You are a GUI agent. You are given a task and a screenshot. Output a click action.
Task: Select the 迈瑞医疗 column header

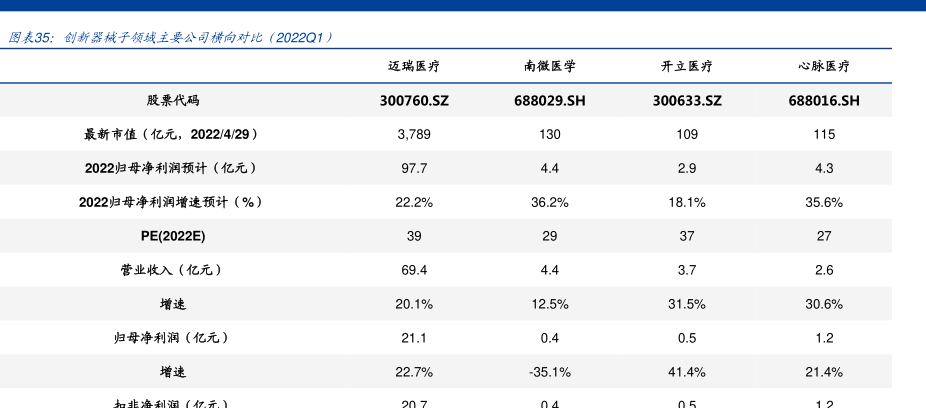pyautogui.click(x=414, y=67)
